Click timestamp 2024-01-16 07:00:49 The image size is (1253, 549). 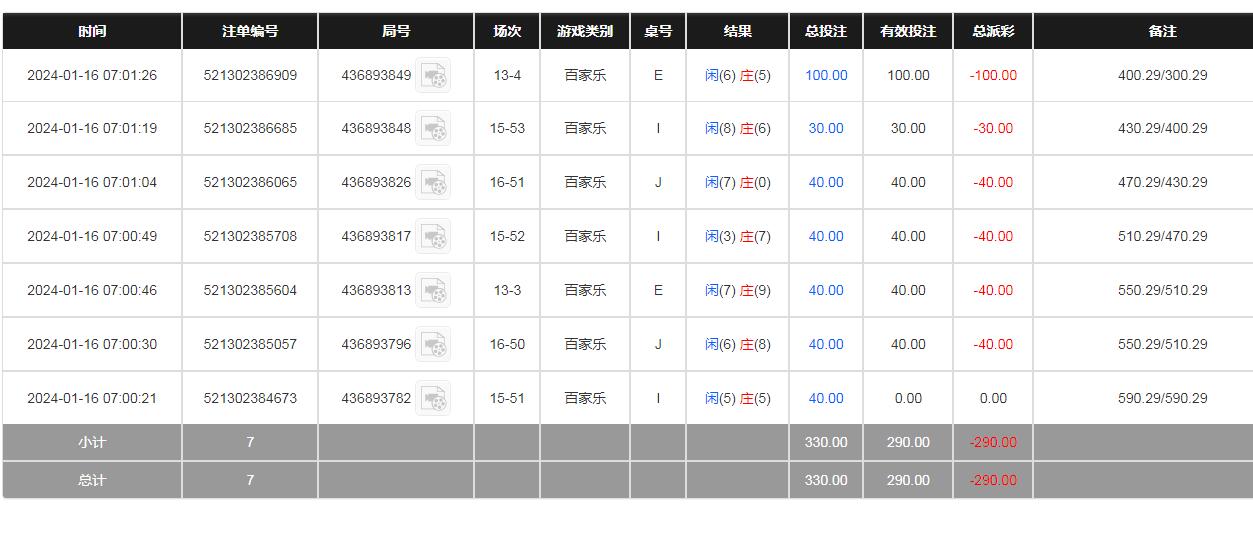pyautogui.click(x=92, y=237)
